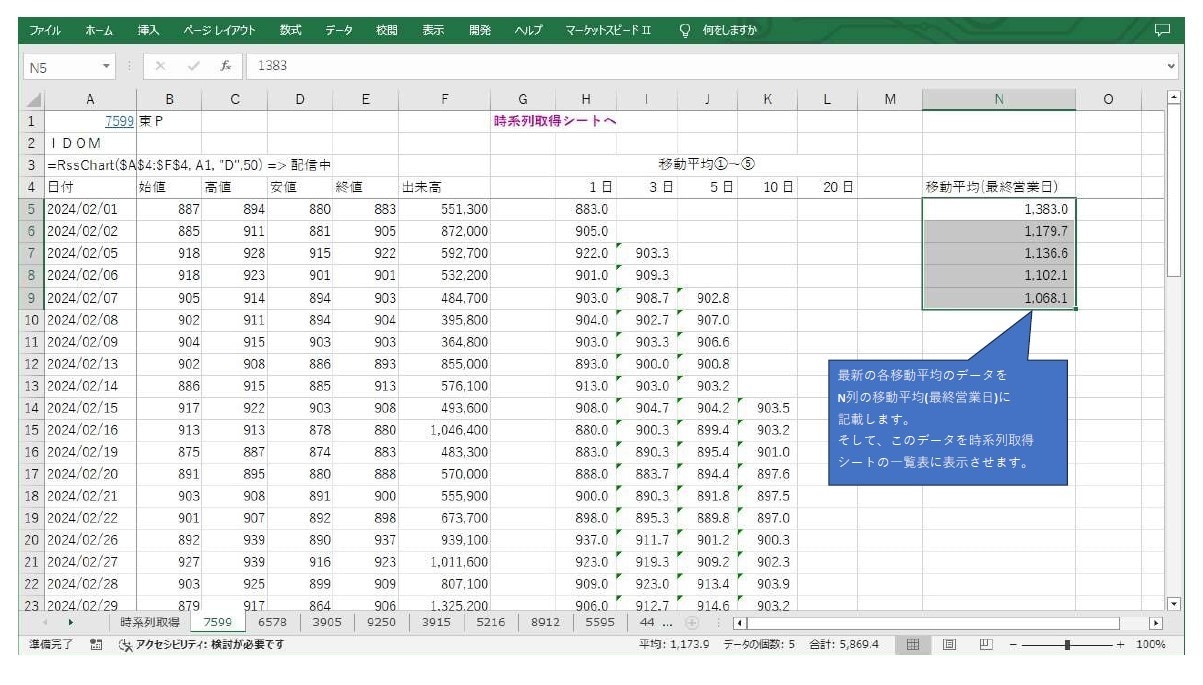
Task: Open the ヘルプ ribbon tab
Action: (x=528, y=30)
